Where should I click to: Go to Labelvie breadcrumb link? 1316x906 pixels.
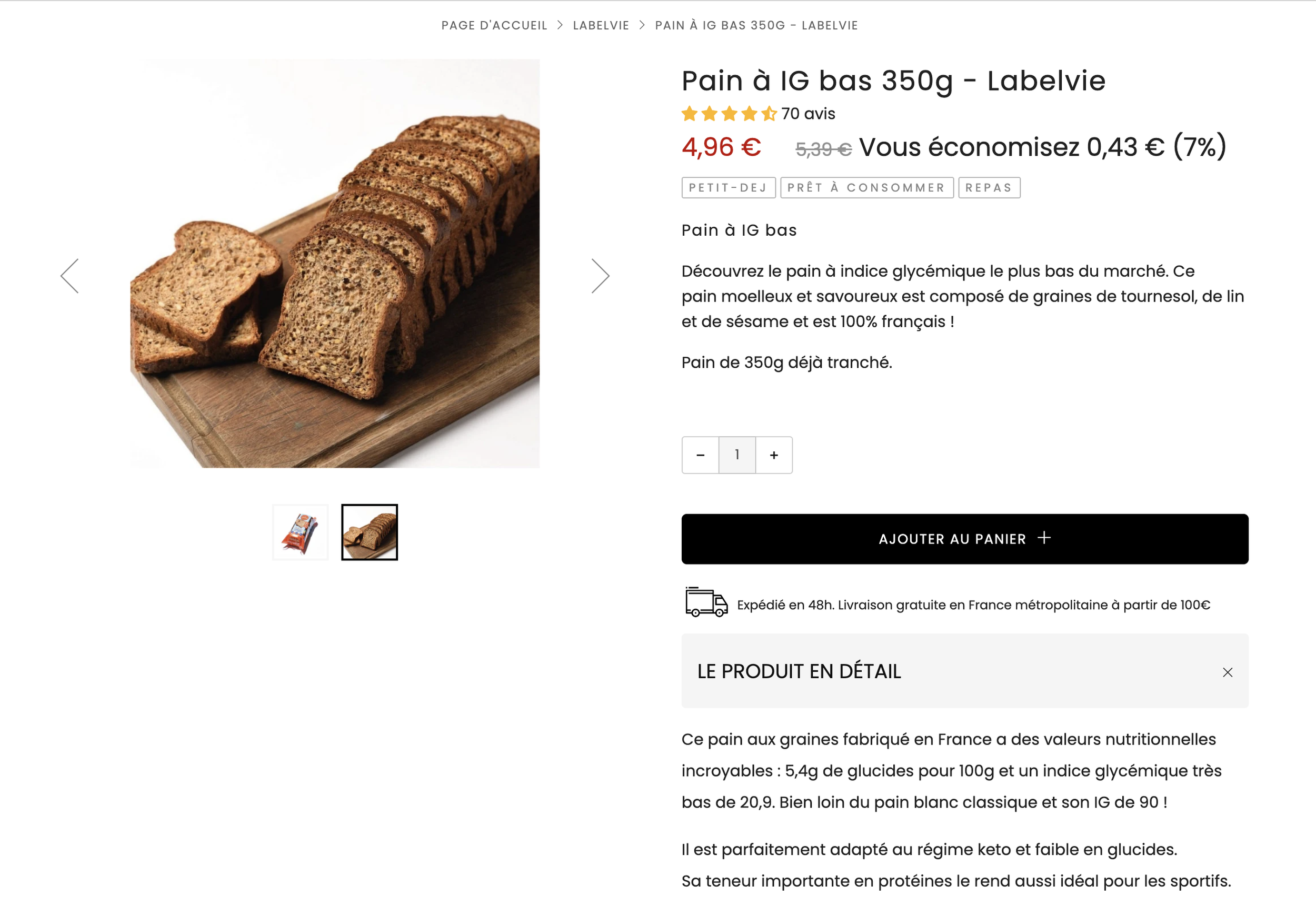click(x=601, y=26)
